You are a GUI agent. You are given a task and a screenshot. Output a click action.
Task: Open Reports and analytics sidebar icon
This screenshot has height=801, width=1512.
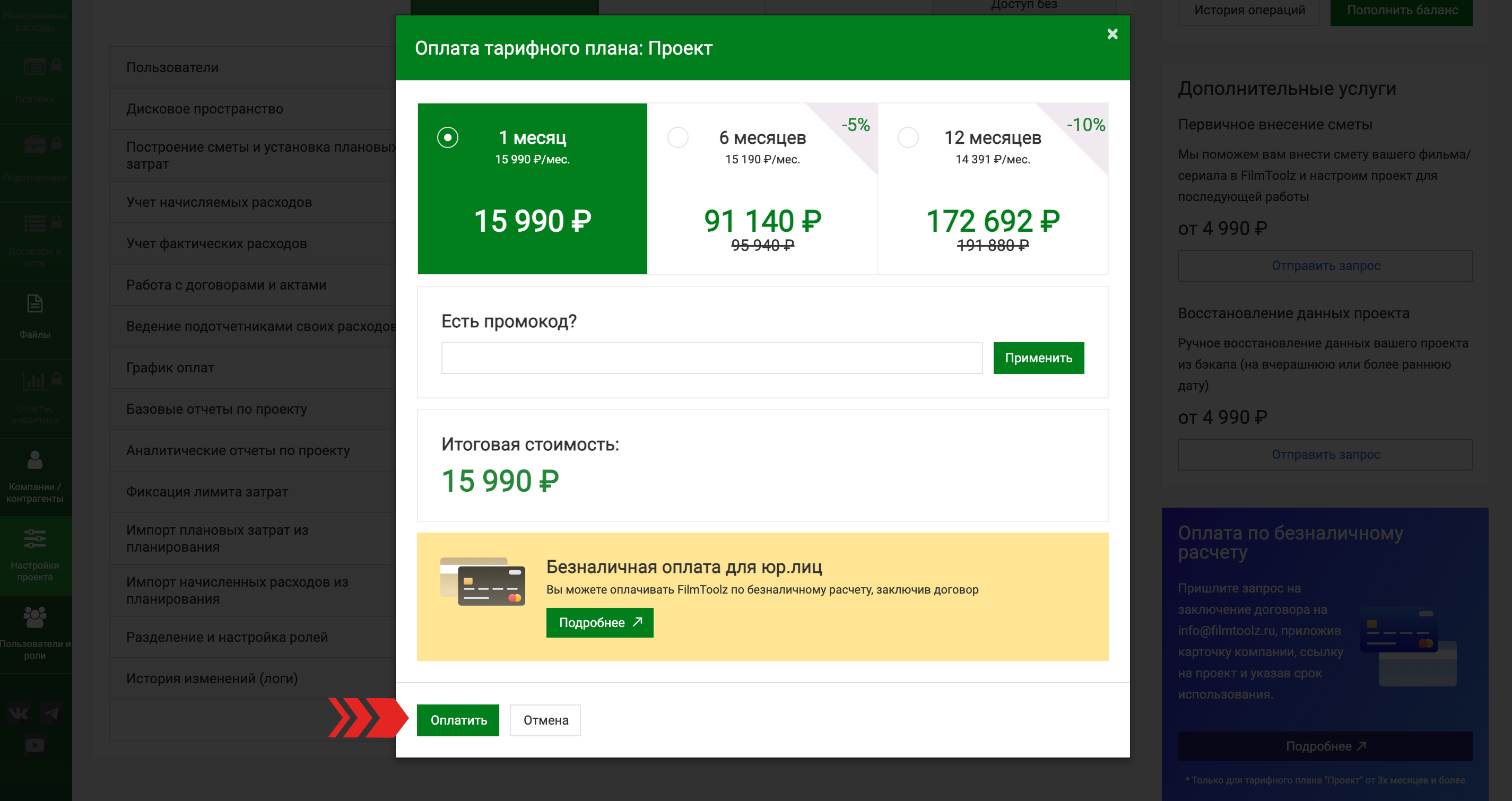tap(34, 397)
